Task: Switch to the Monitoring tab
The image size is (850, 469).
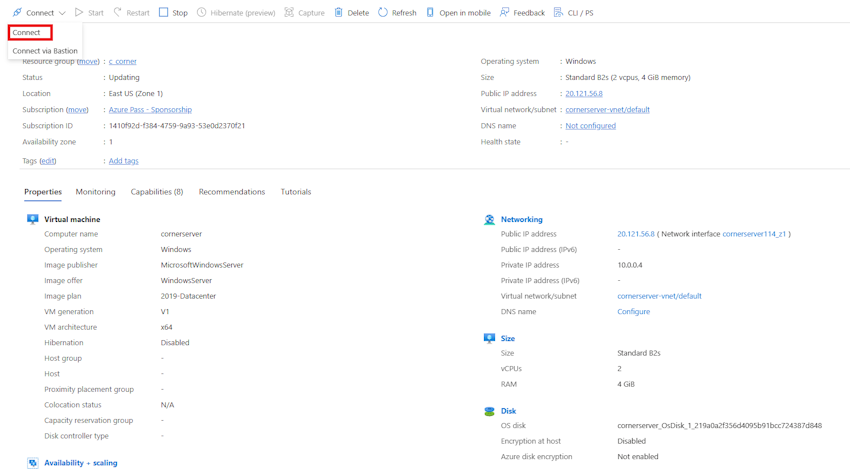Action: 95,192
